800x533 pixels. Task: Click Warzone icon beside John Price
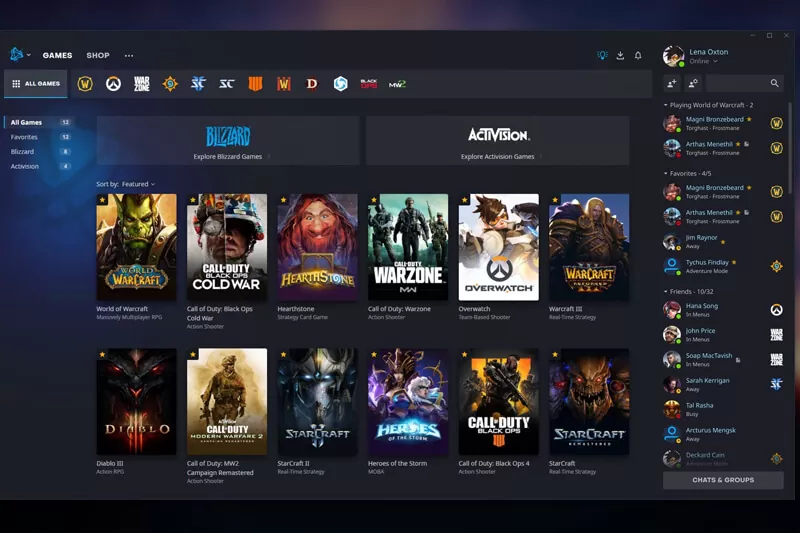pos(777,335)
